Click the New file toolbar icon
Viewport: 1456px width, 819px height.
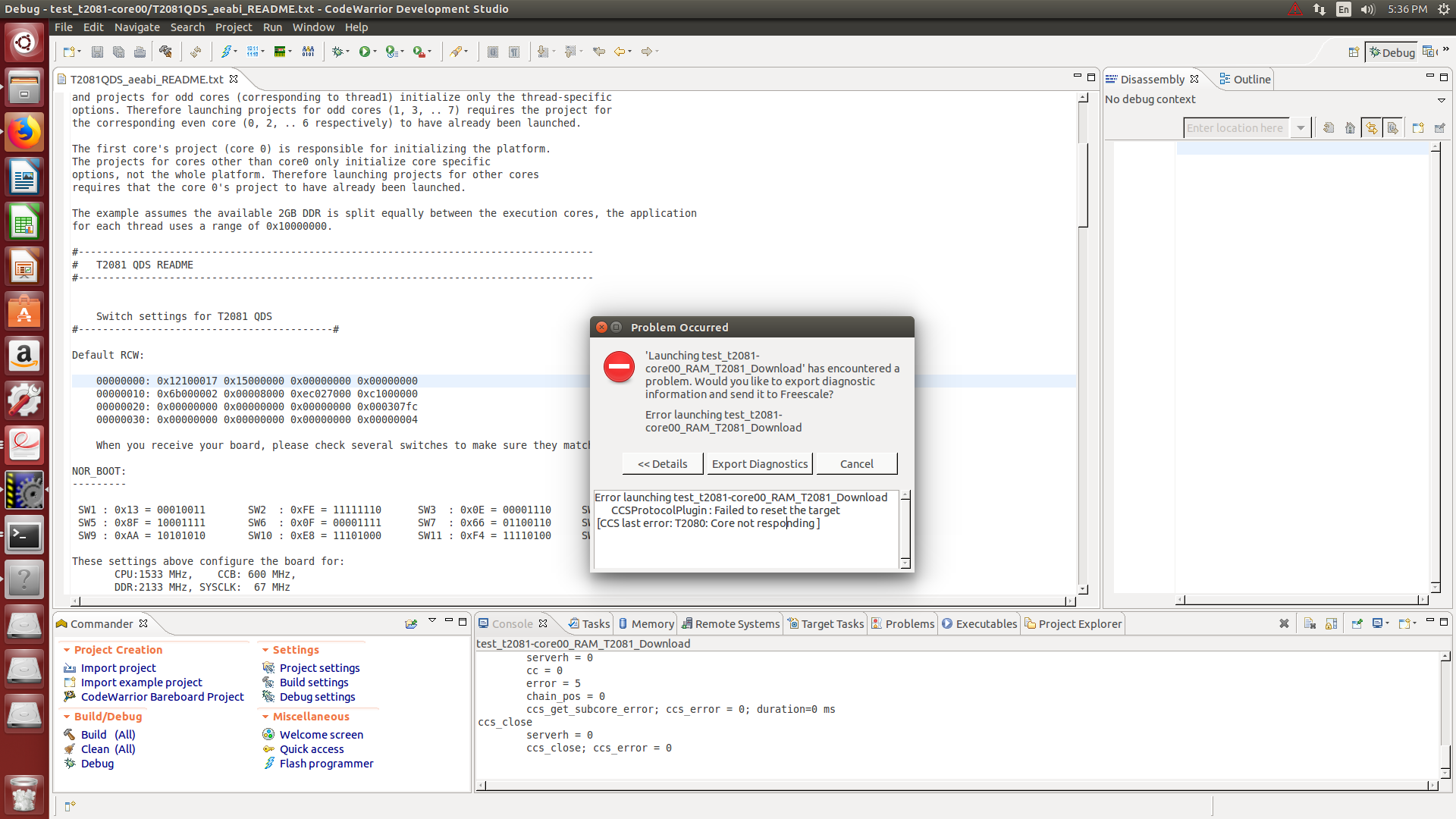point(69,52)
